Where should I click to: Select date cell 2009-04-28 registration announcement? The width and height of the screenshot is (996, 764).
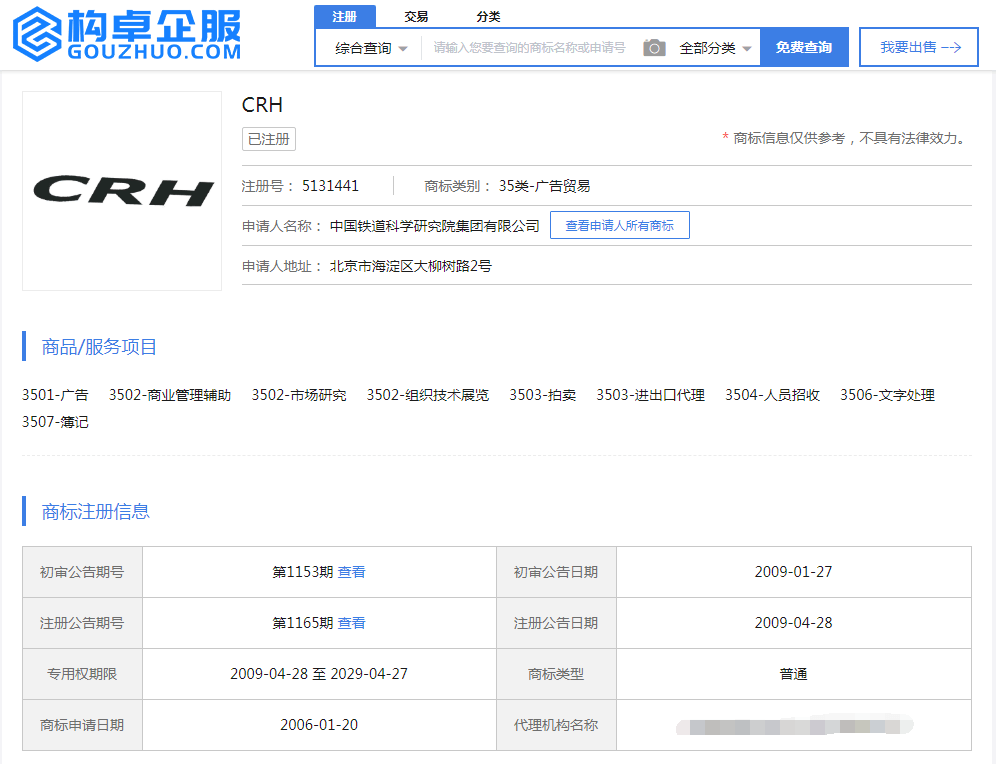pos(793,623)
